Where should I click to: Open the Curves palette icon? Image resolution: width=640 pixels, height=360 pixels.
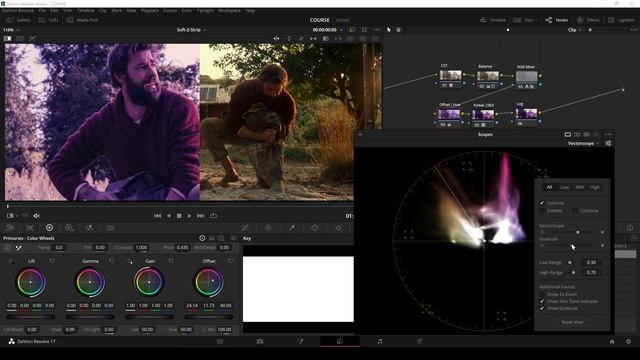click(x=244, y=228)
